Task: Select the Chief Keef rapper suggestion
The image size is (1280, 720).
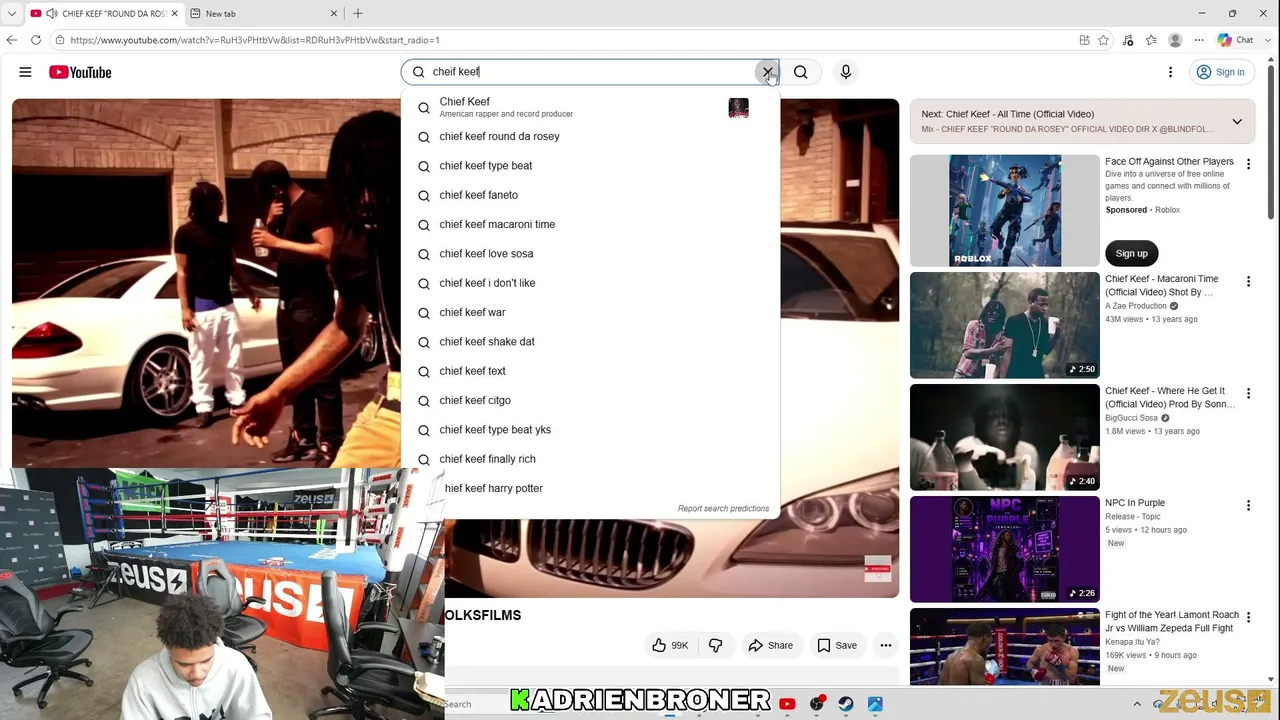Action: coord(590,107)
